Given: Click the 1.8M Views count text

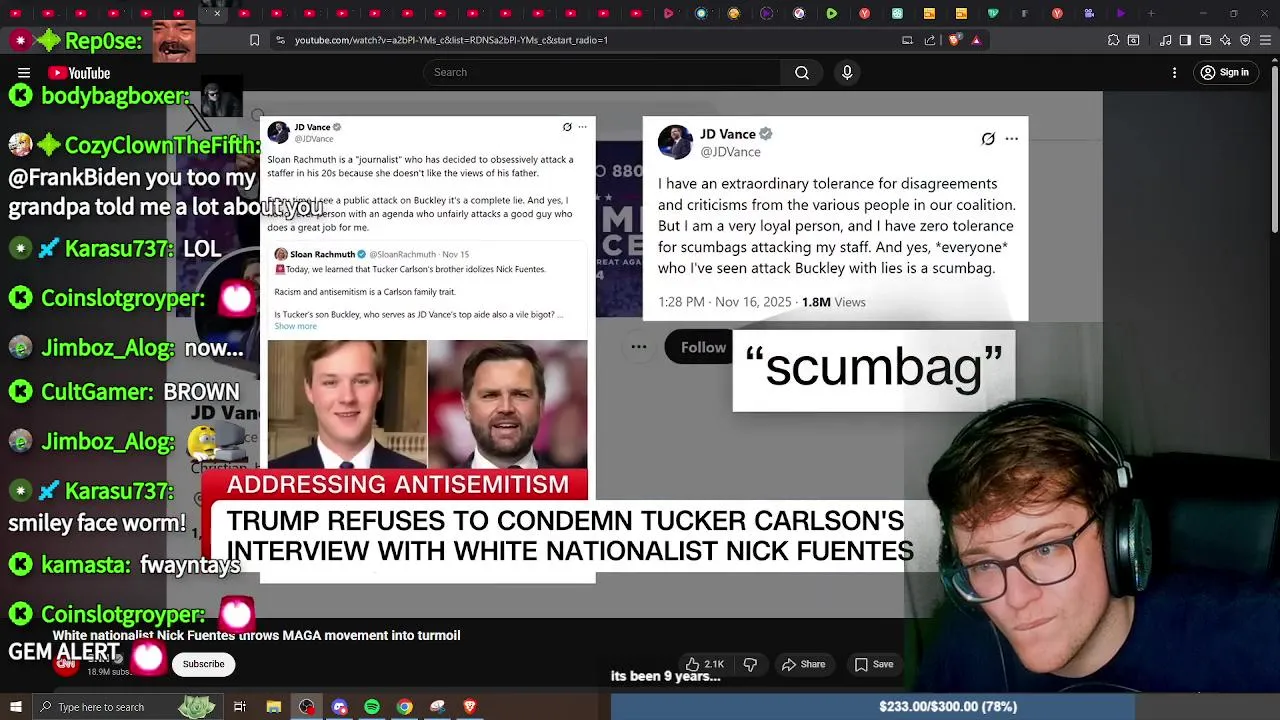Looking at the screenshot, I should 833,302.
